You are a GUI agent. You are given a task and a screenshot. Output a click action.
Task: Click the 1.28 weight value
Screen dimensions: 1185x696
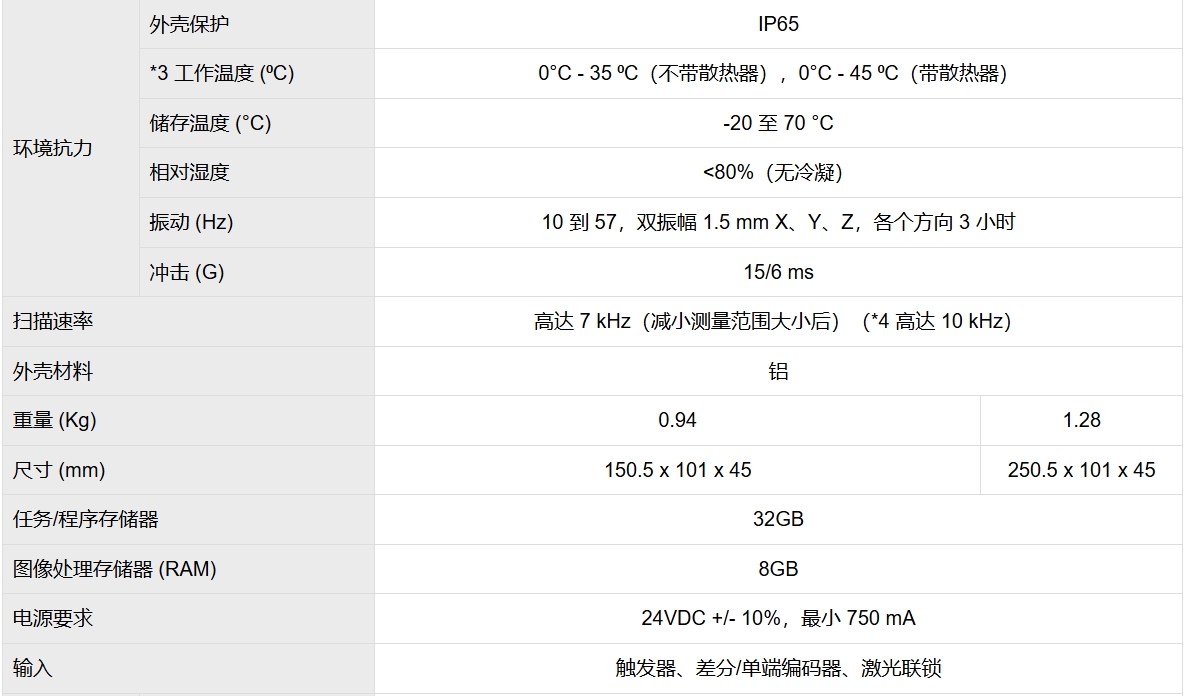[x=1081, y=420]
